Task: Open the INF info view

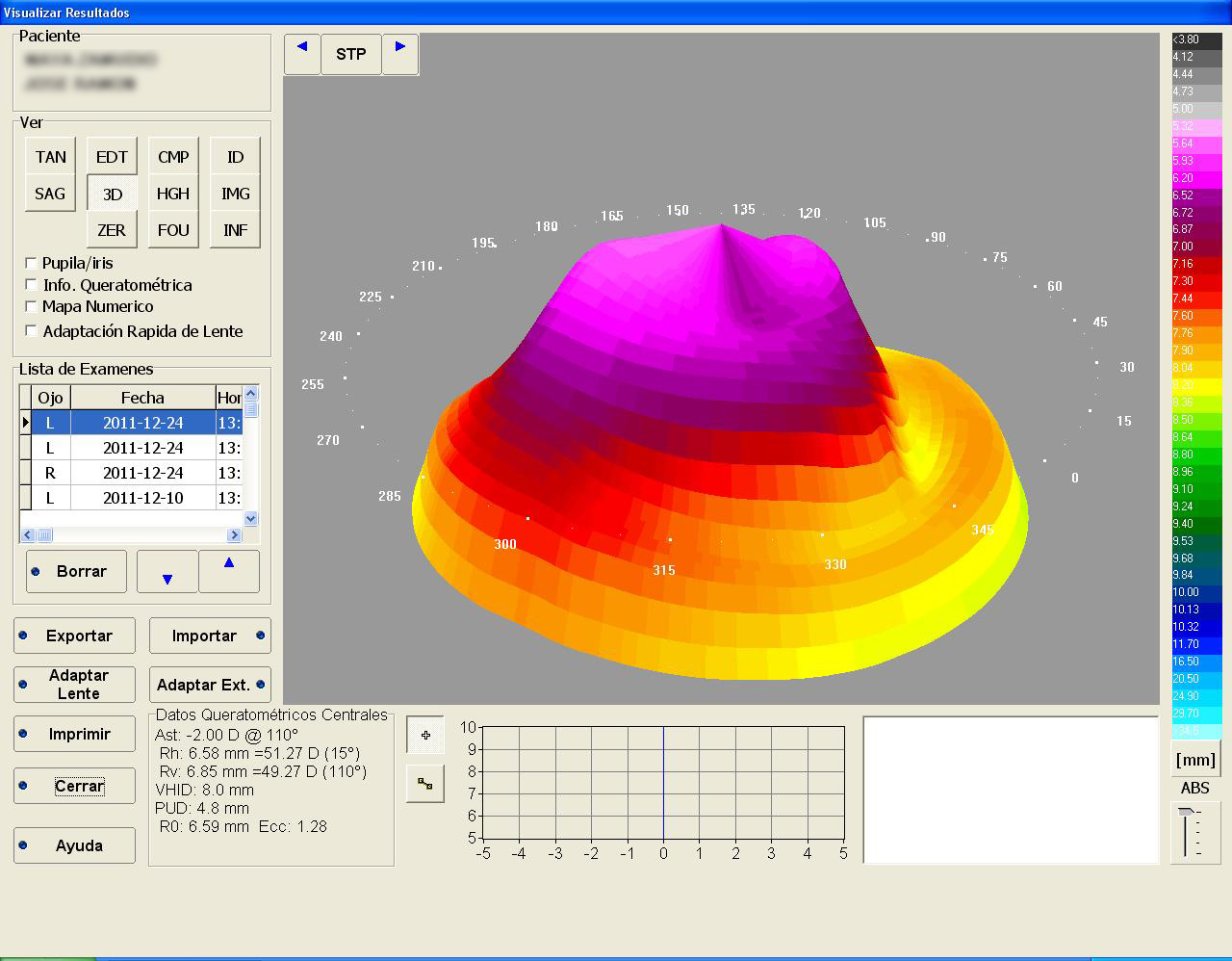Action: (235, 230)
